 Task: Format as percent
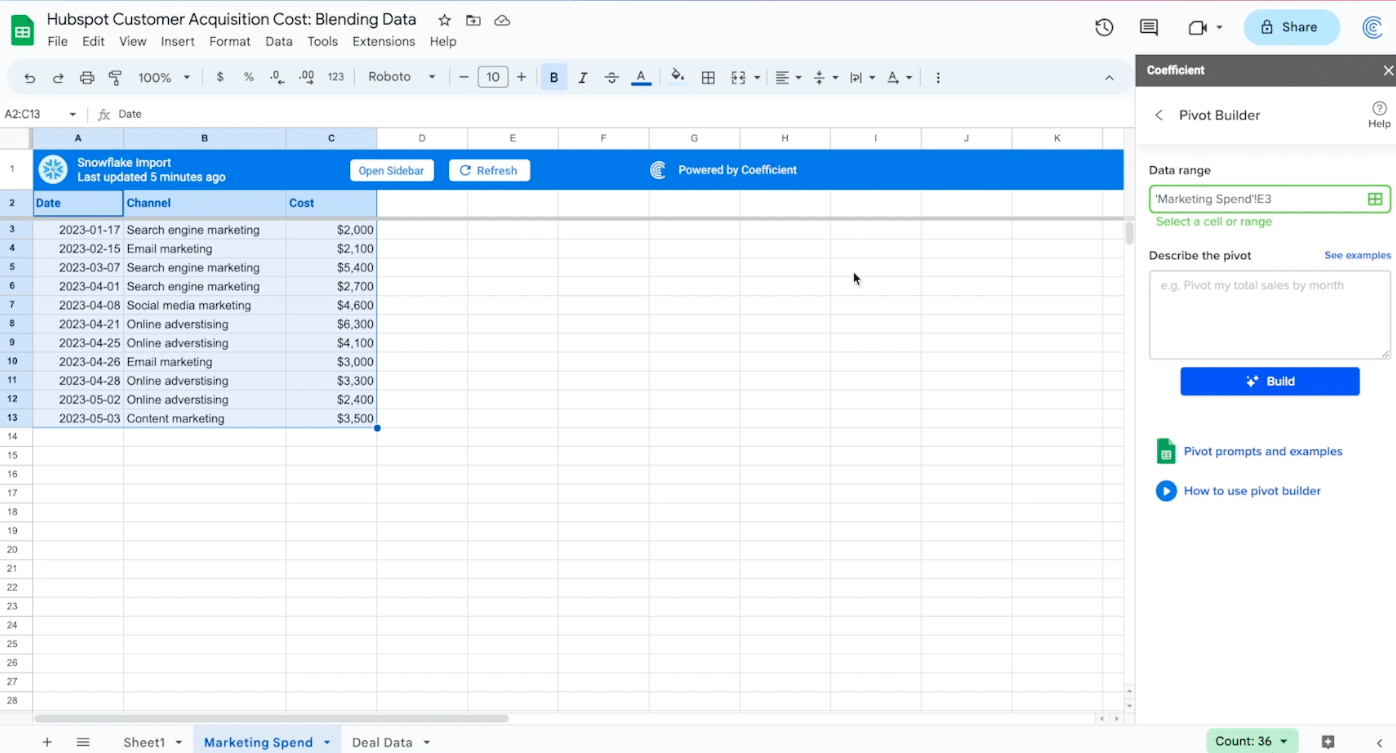tap(249, 77)
